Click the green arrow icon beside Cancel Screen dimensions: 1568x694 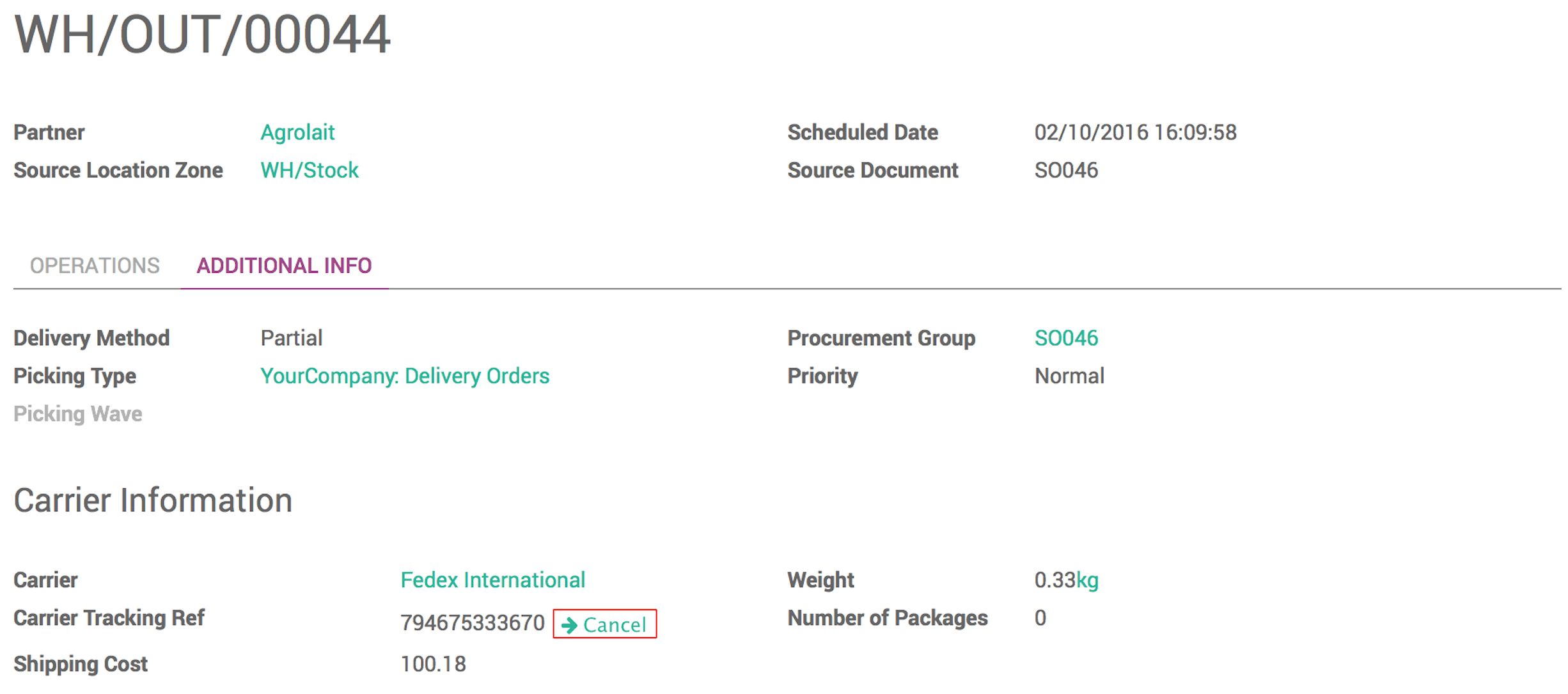(568, 625)
